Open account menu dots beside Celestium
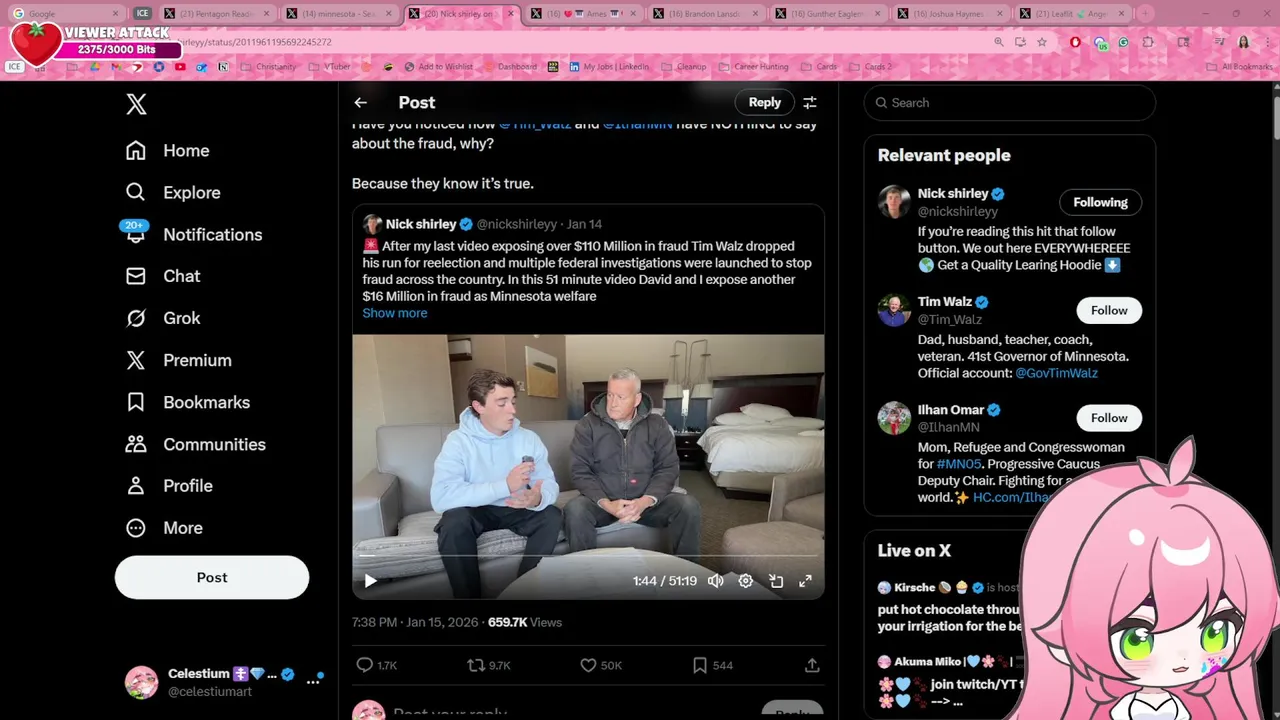The height and width of the screenshot is (720, 1280). point(314,679)
